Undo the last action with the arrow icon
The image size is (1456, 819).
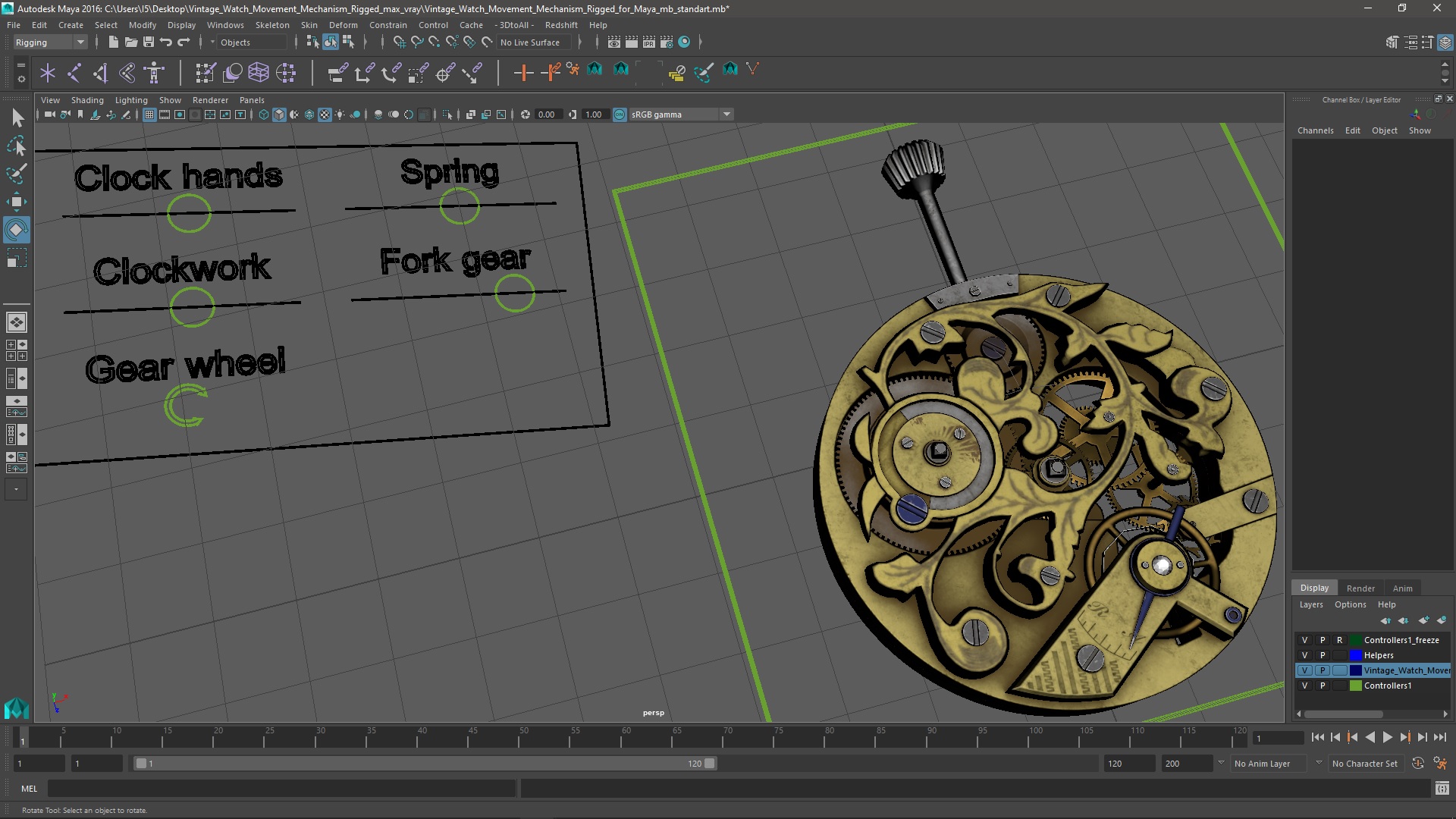[166, 42]
